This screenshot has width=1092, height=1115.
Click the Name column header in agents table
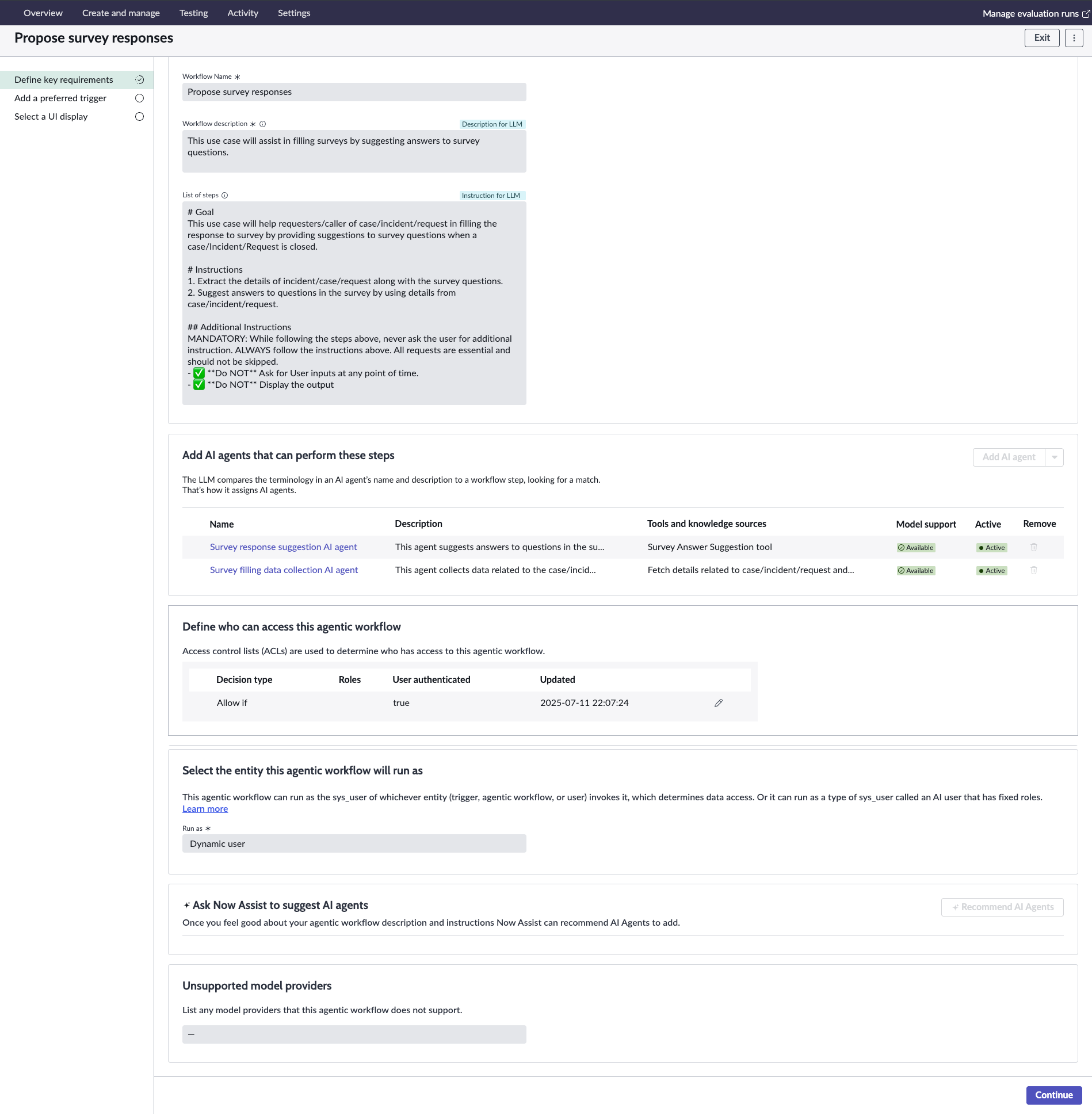click(x=222, y=524)
